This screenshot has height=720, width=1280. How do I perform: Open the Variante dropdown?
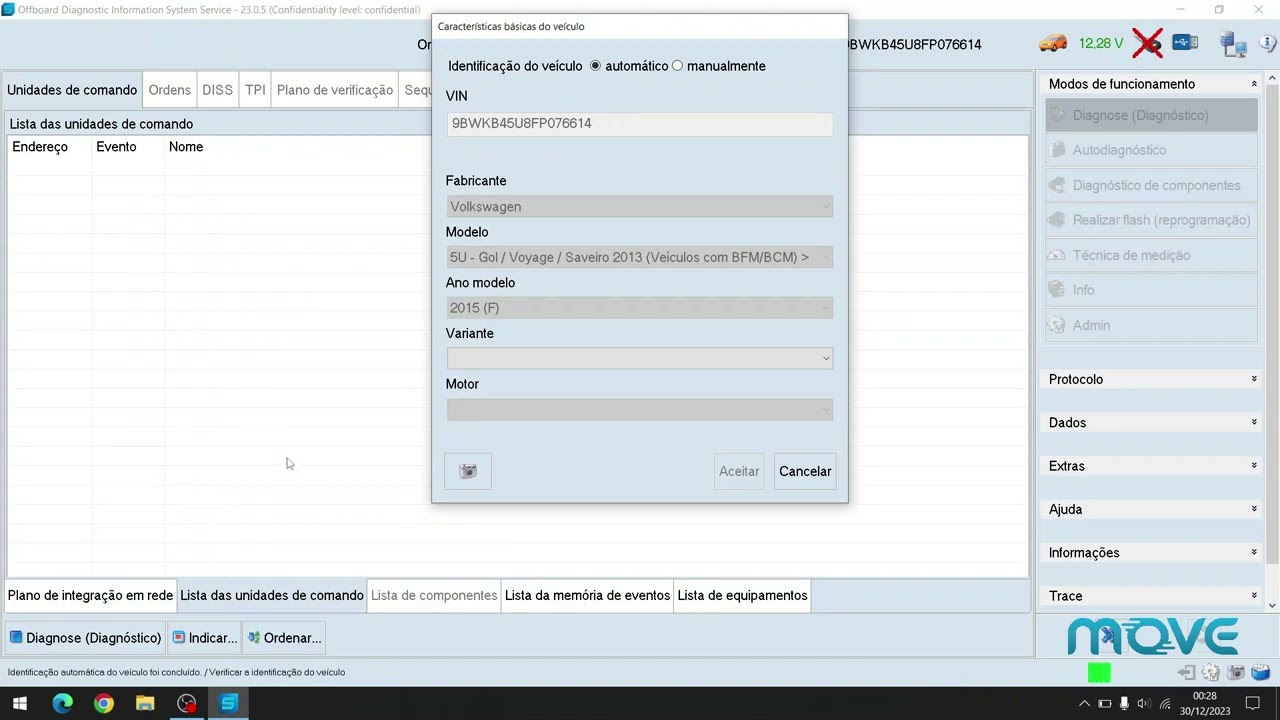pyautogui.click(x=639, y=358)
